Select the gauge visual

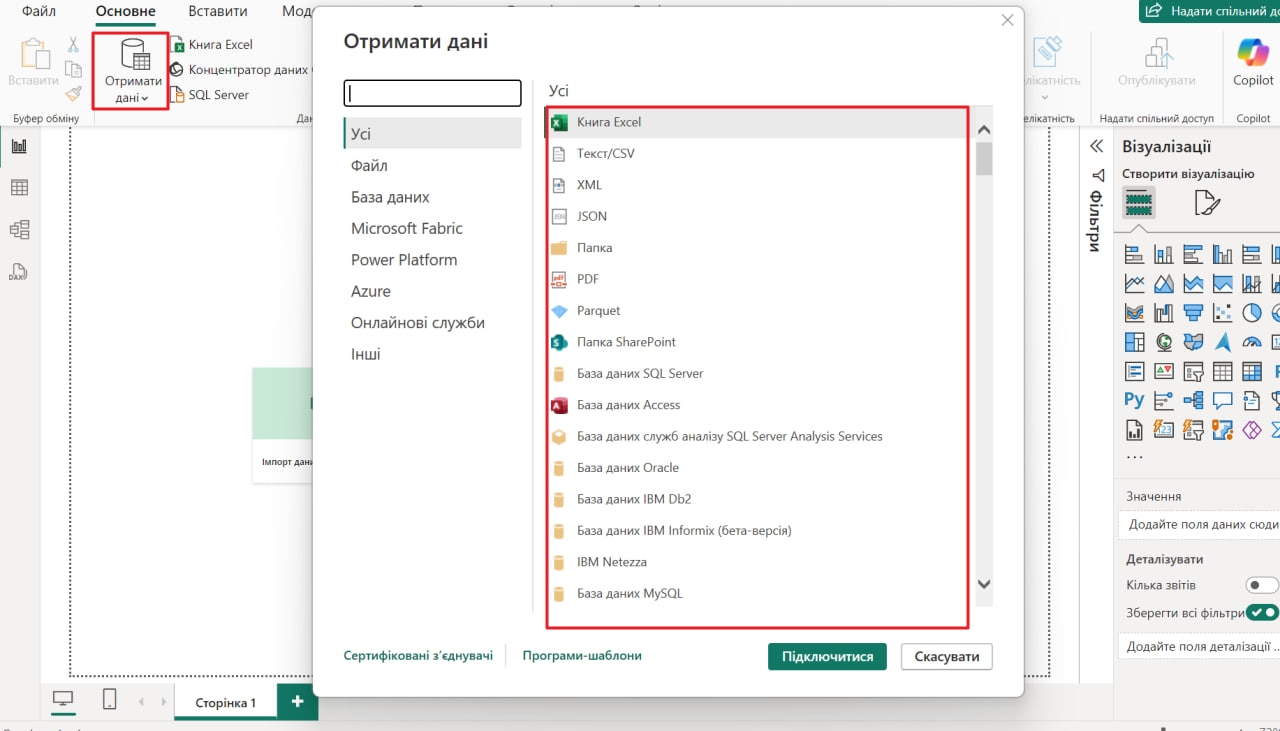(1252, 342)
